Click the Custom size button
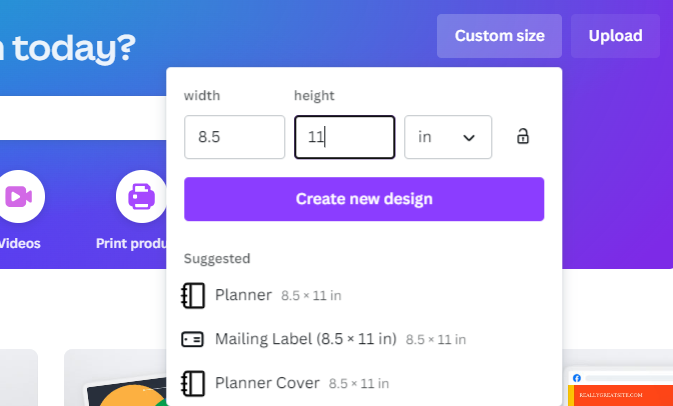The height and width of the screenshot is (406, 673). 499,36
